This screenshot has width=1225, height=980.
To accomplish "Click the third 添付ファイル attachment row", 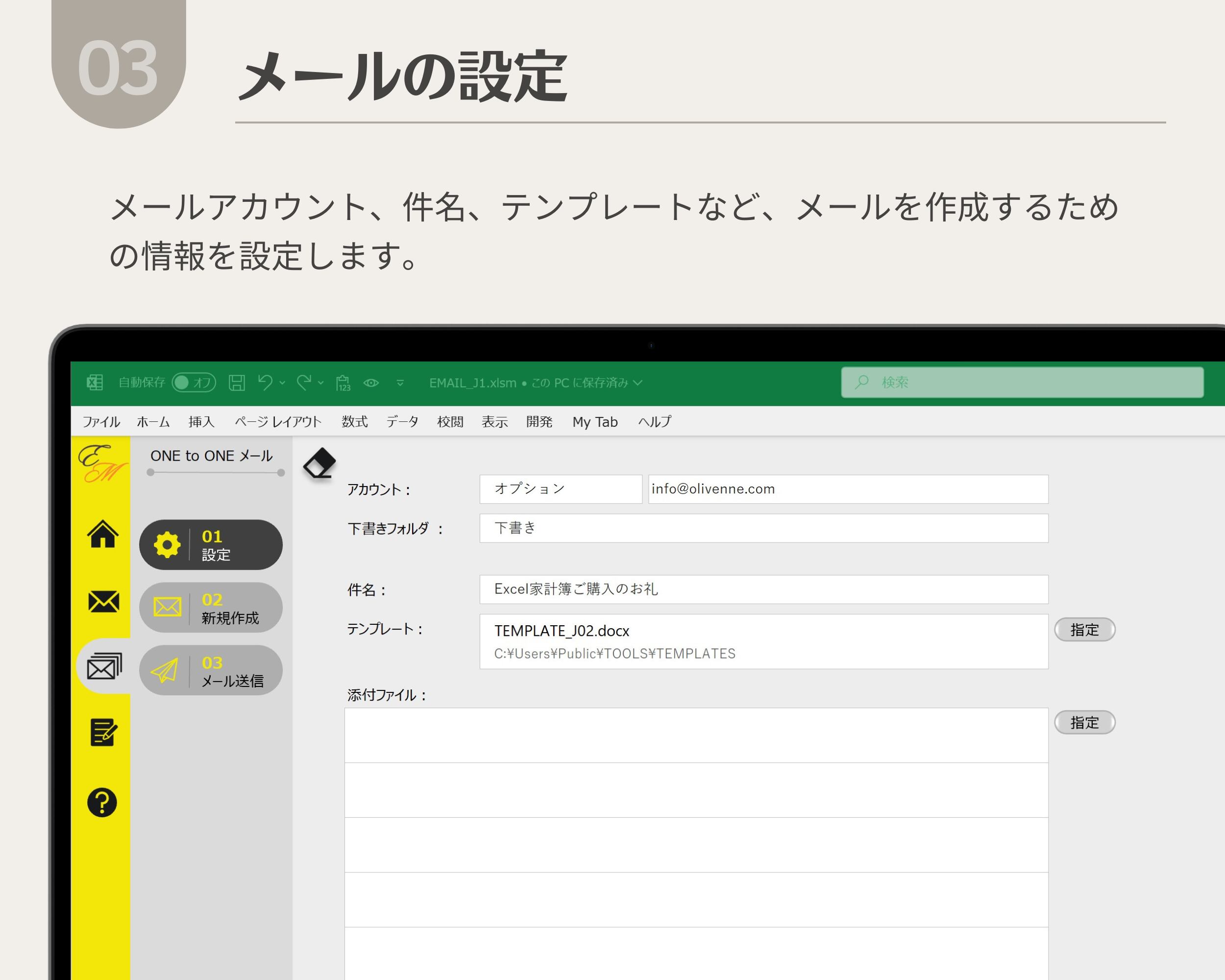I will 697,845.
